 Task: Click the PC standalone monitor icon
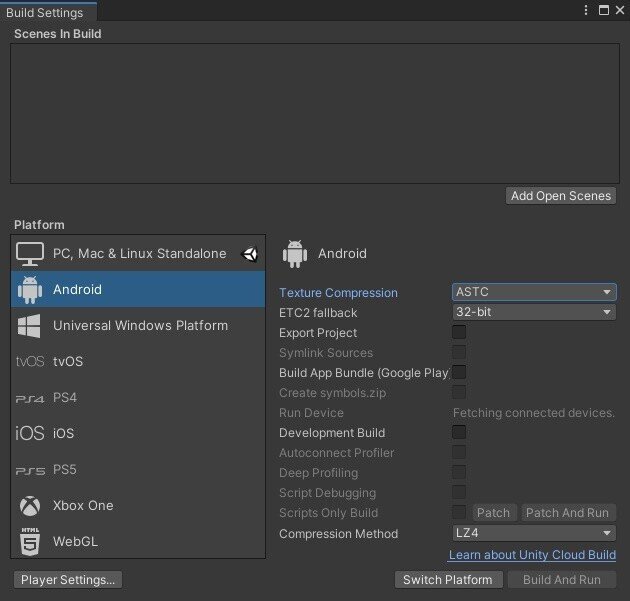tap(30, 254)
